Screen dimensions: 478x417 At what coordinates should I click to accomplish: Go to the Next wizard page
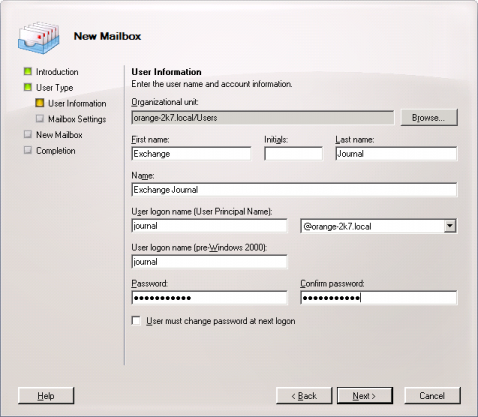[365, 396]
